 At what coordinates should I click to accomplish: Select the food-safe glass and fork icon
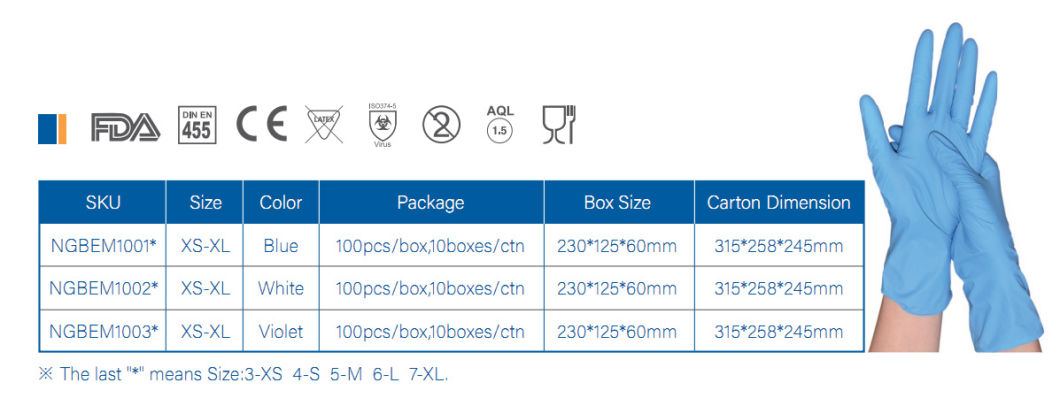click(559, 124)
